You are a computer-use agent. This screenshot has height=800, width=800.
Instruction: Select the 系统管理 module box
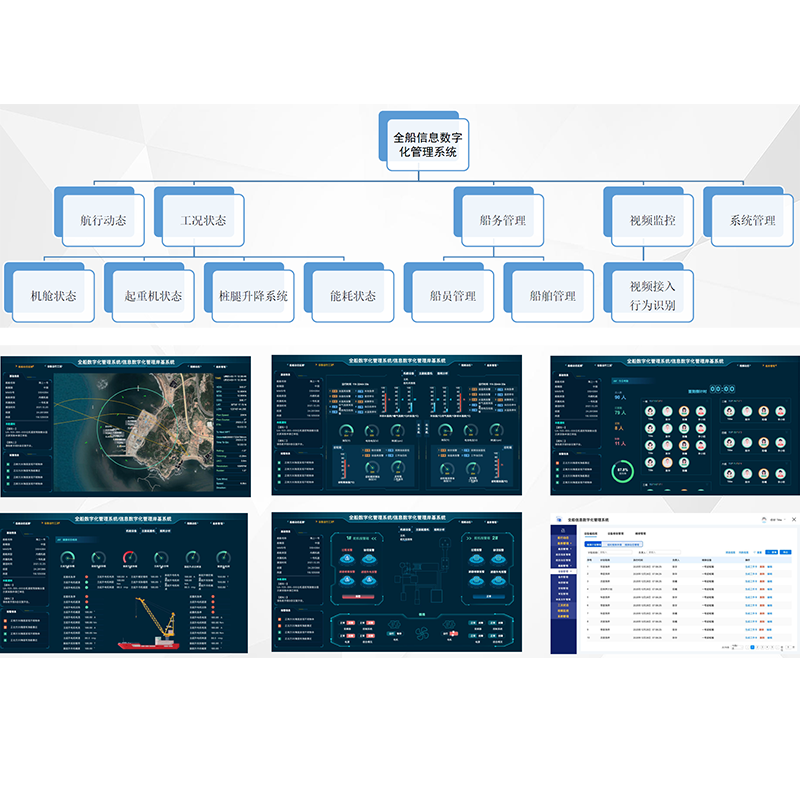click(752, 220)
